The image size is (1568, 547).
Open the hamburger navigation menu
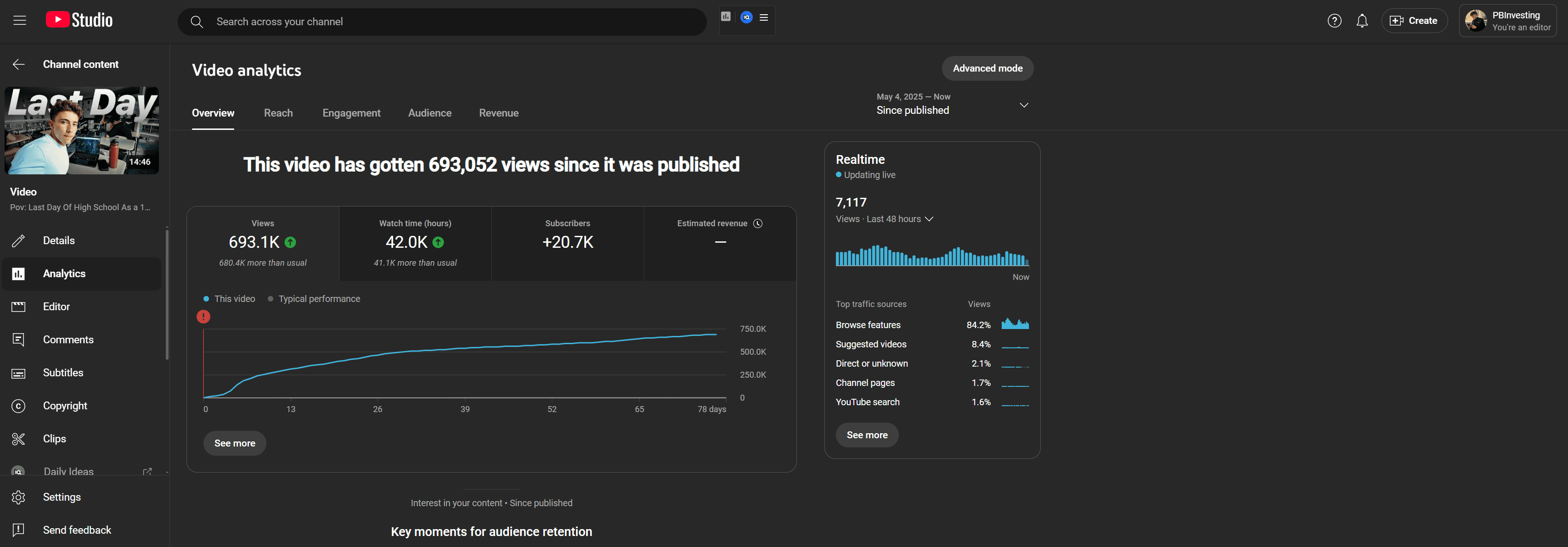19,21
